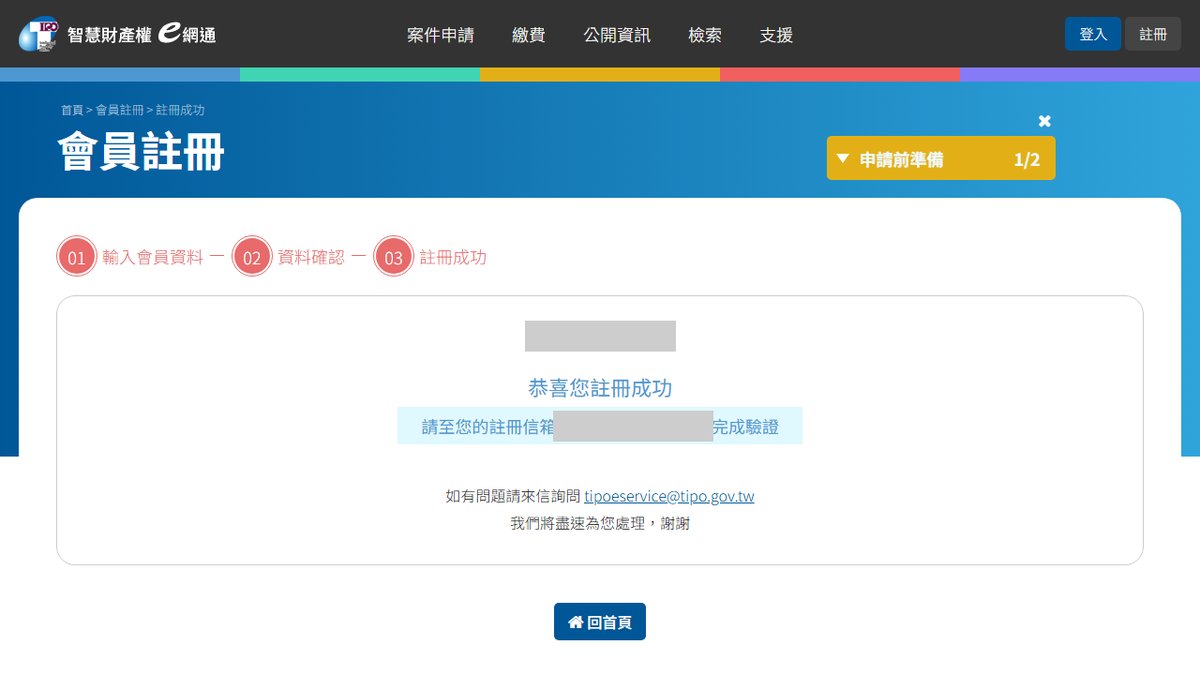Click 智慧財產權e網通 site title
This screenshot has height=675, width=1200.
(141, 35)
